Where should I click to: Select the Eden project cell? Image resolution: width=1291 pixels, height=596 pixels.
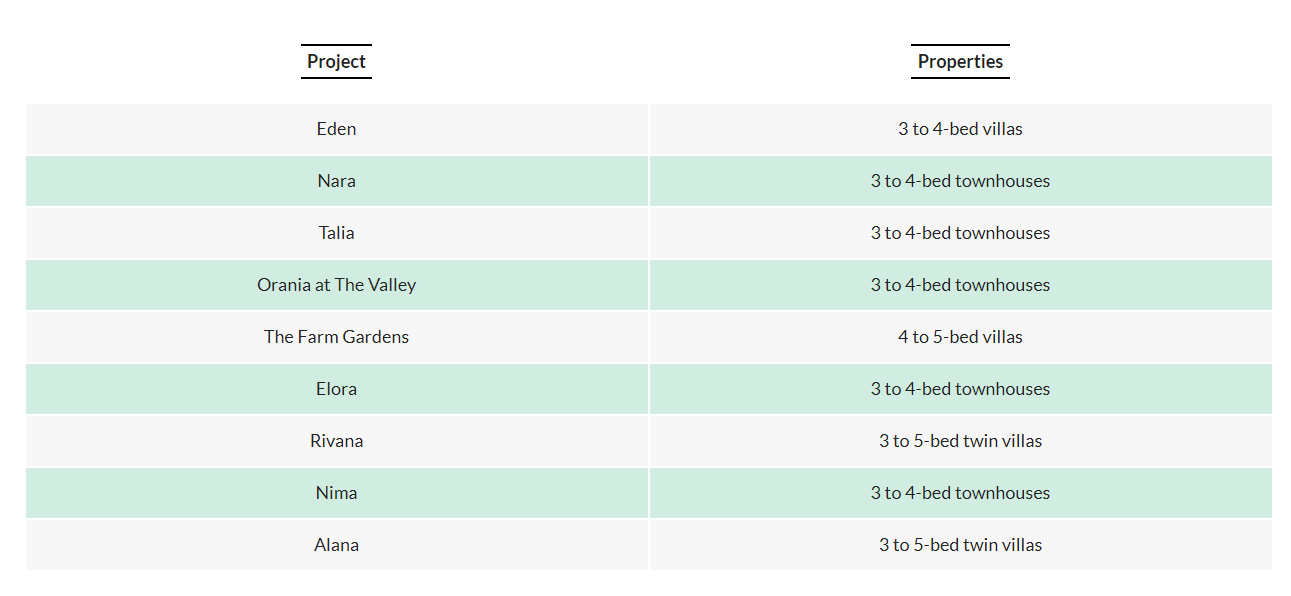tap(336, 129)
